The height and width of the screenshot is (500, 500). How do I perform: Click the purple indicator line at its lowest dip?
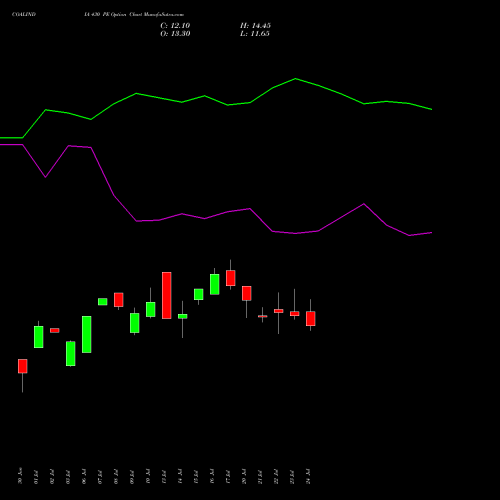pyautogui.click(x=409, y=235)
